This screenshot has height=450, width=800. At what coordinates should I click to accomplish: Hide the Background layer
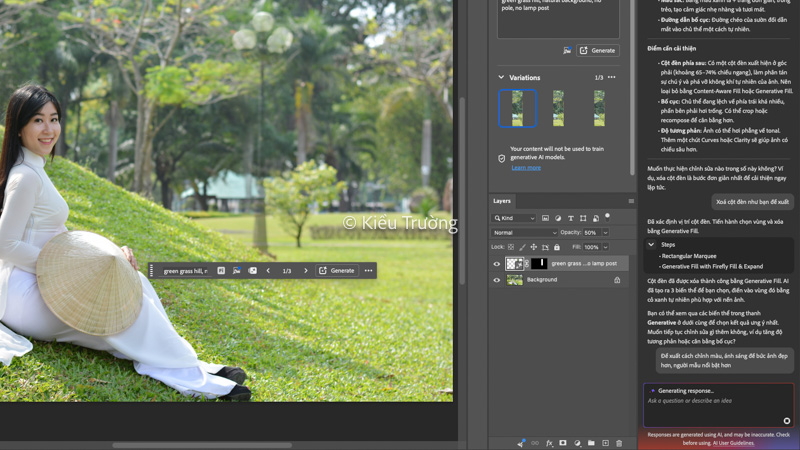tap(496, 280)
